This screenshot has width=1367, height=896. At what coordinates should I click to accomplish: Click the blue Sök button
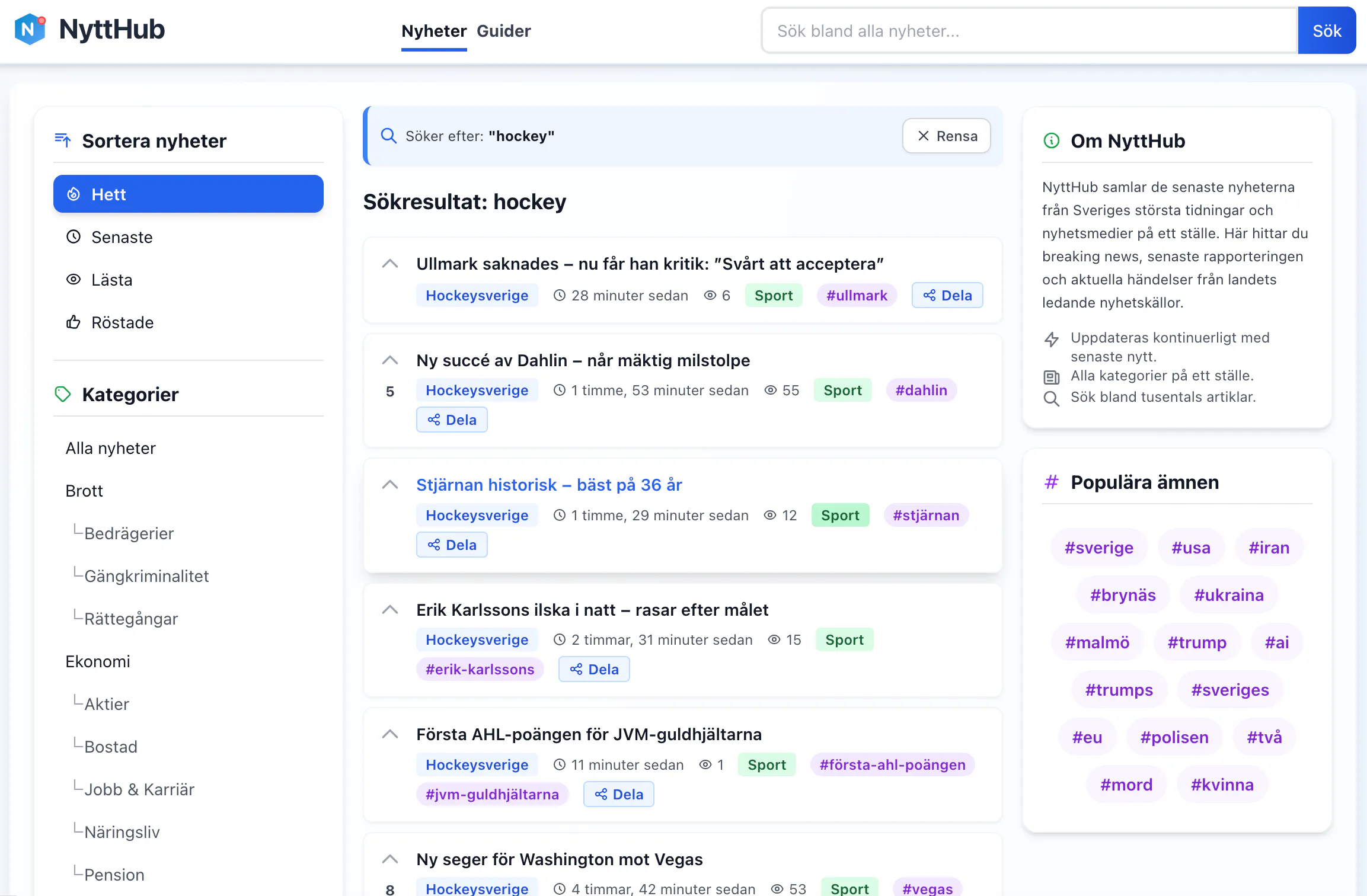[x=1327, y=31]
